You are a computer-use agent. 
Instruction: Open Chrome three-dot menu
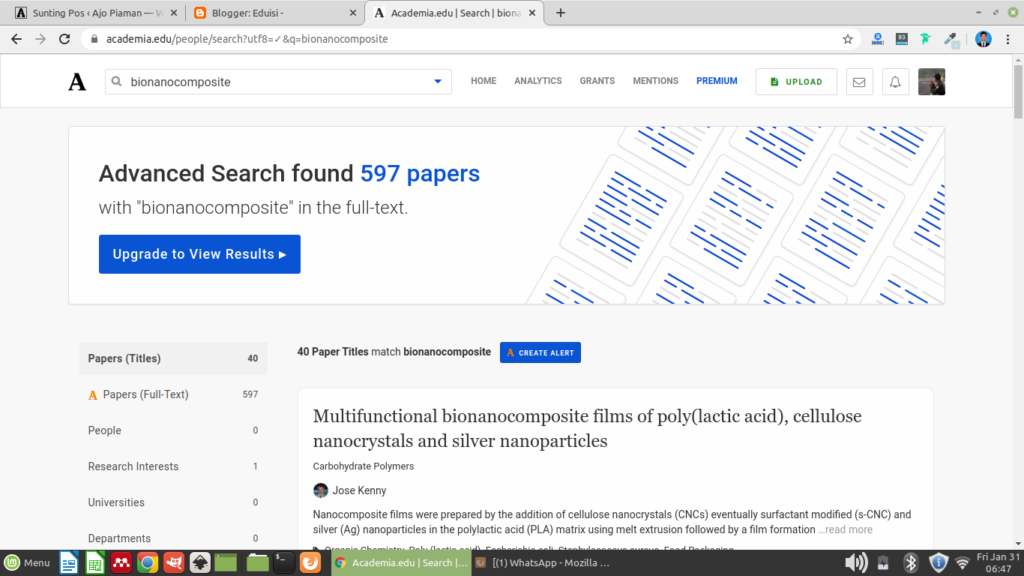tap(1008, 39)
